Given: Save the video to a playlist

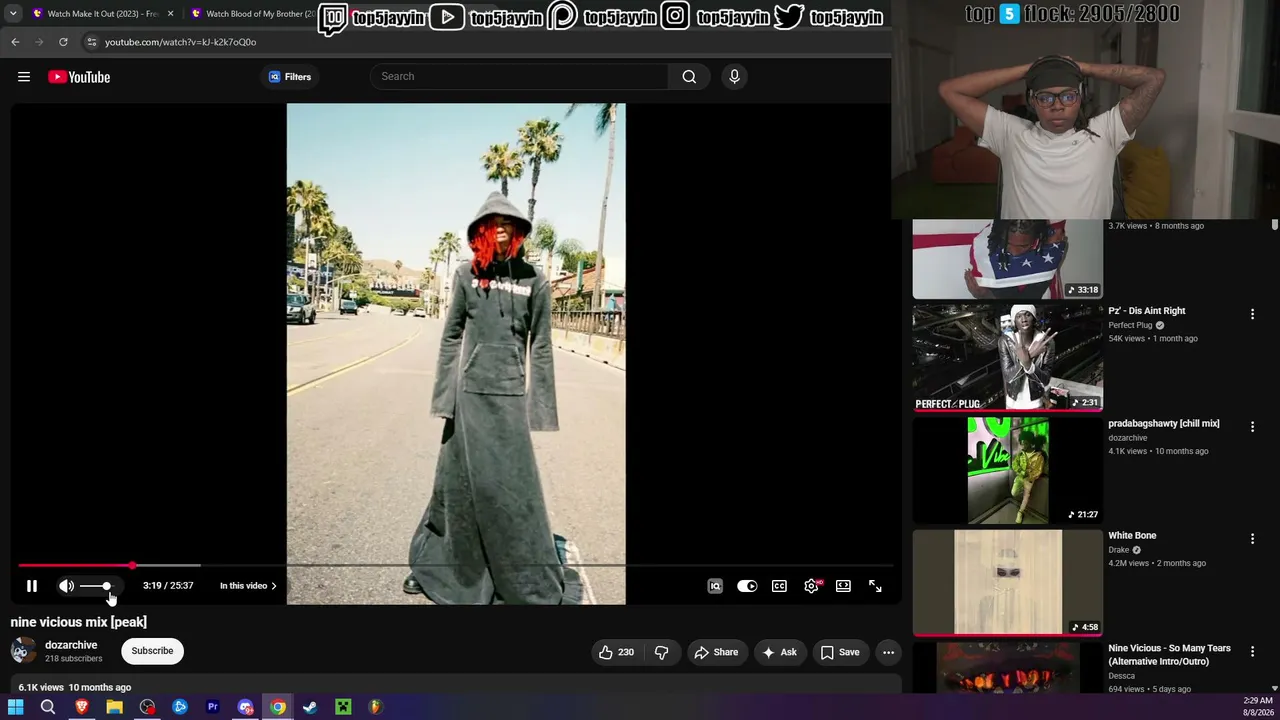Looking at the screenshot, I should (x=840, y=653).
